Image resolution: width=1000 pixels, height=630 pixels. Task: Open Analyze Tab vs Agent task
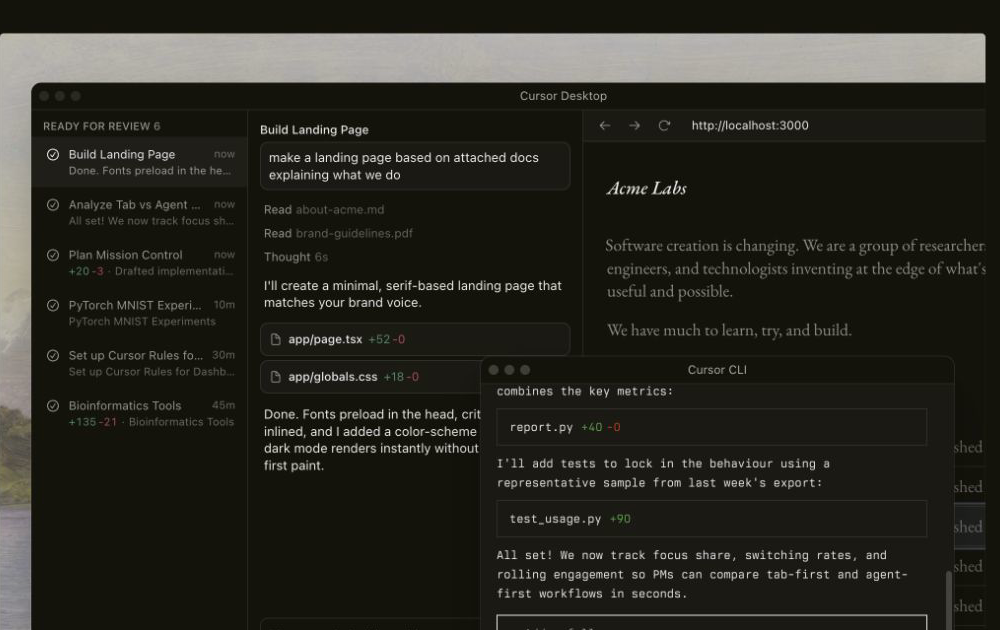(x=140, y=212)
